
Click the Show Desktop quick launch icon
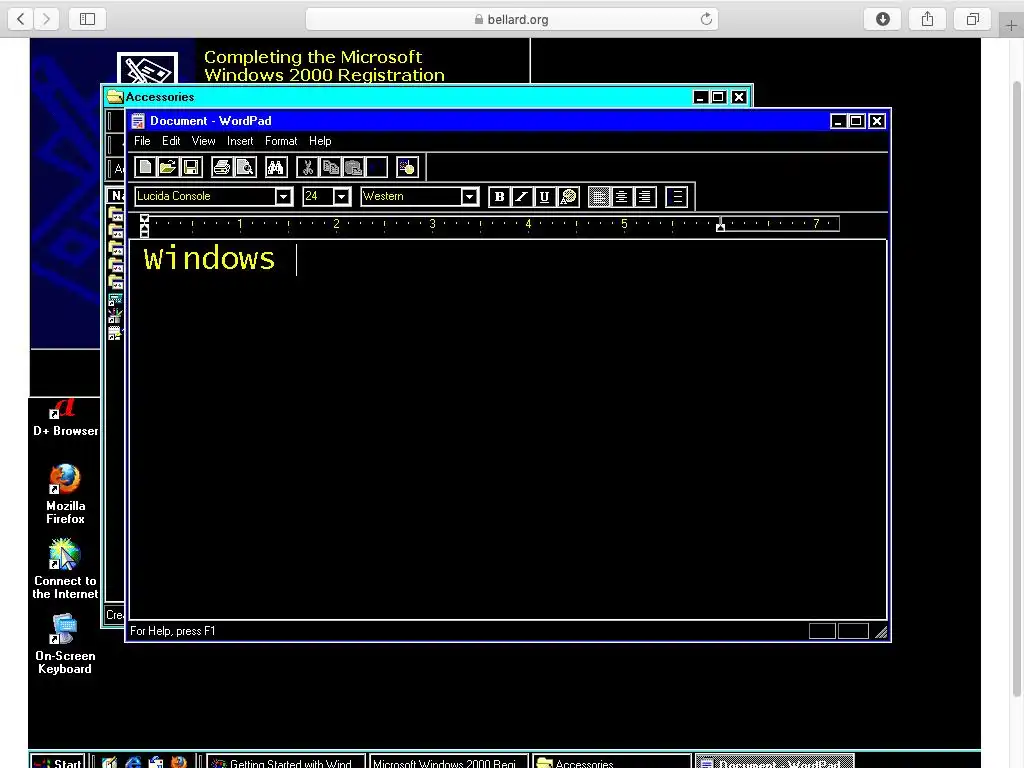pos(110,762)
